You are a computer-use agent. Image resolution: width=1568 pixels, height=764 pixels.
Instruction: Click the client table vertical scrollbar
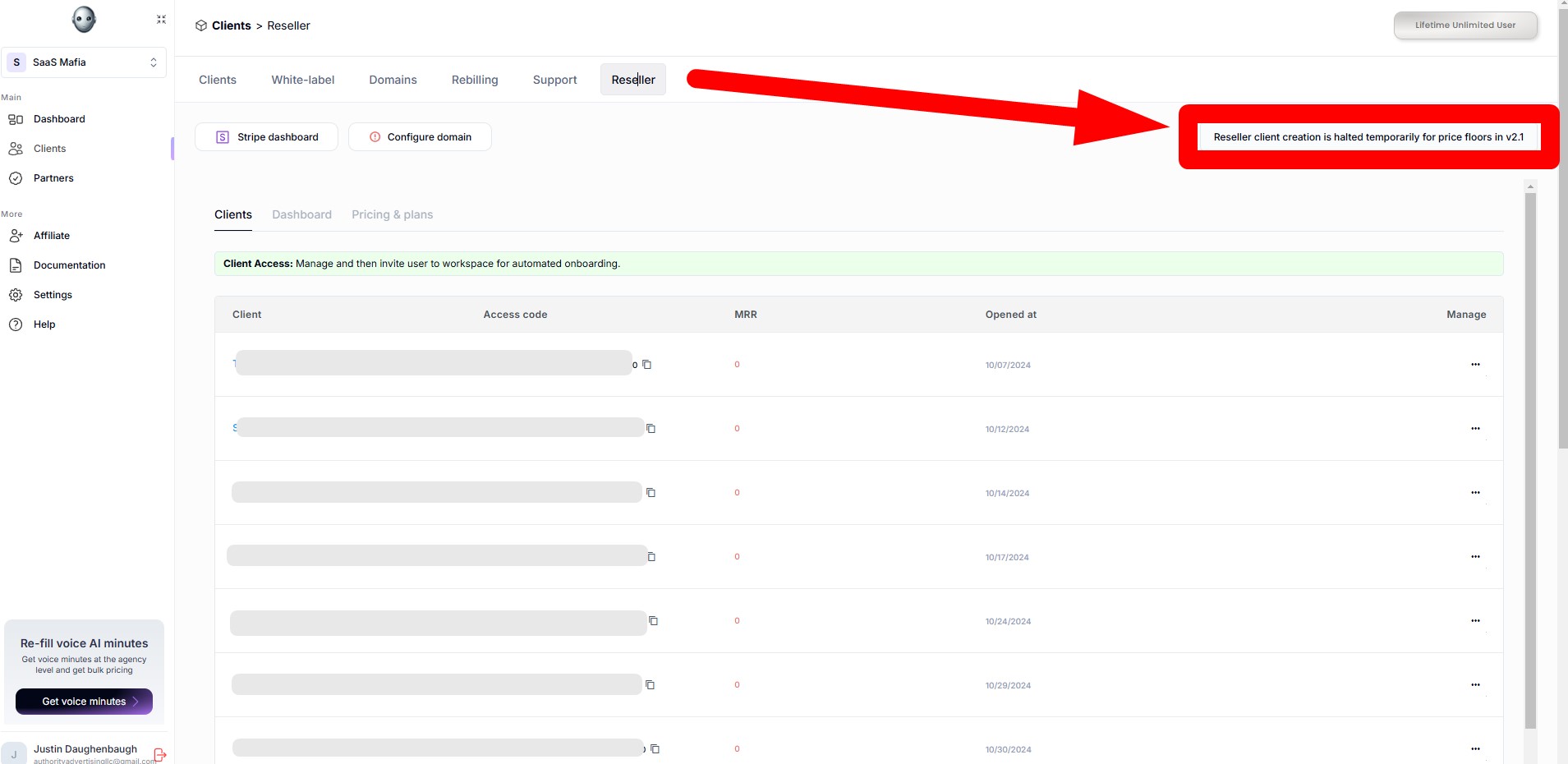(1530, 460)
